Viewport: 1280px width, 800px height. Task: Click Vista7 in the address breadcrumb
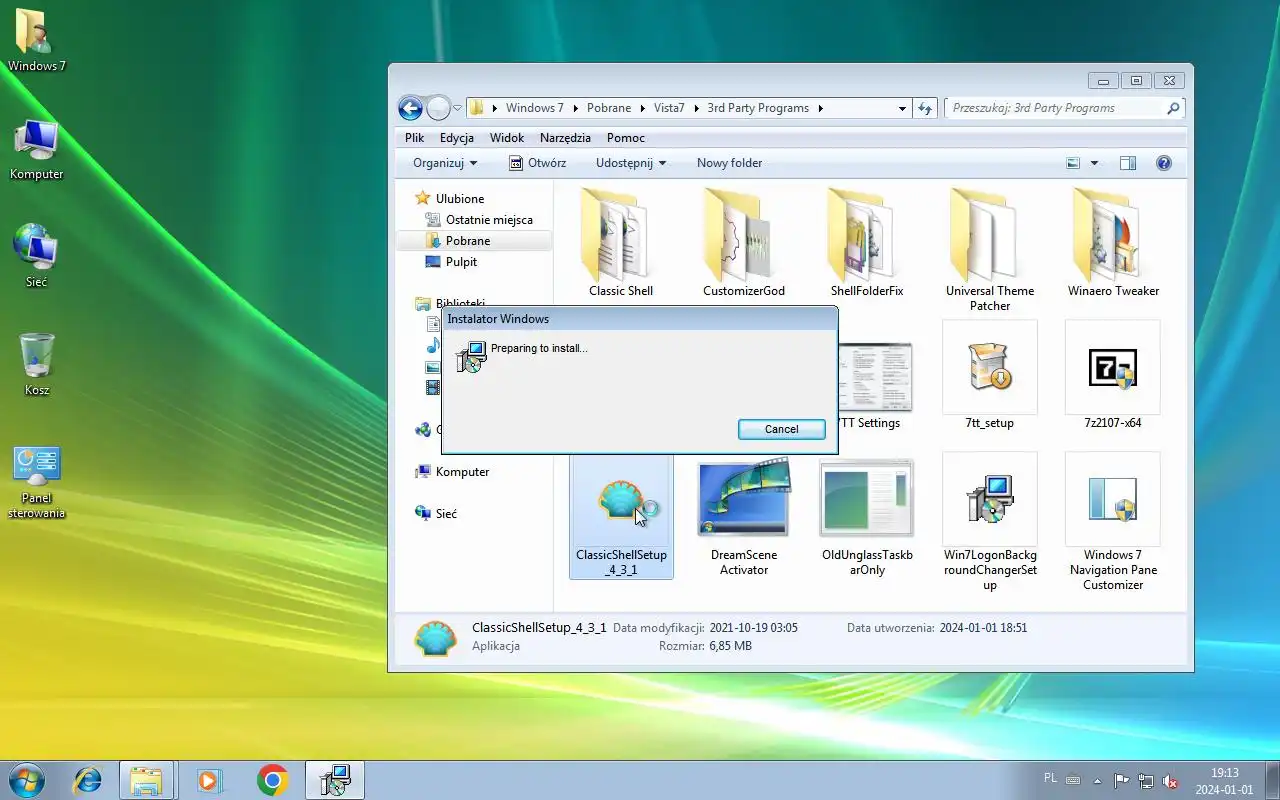pos(669,108)
